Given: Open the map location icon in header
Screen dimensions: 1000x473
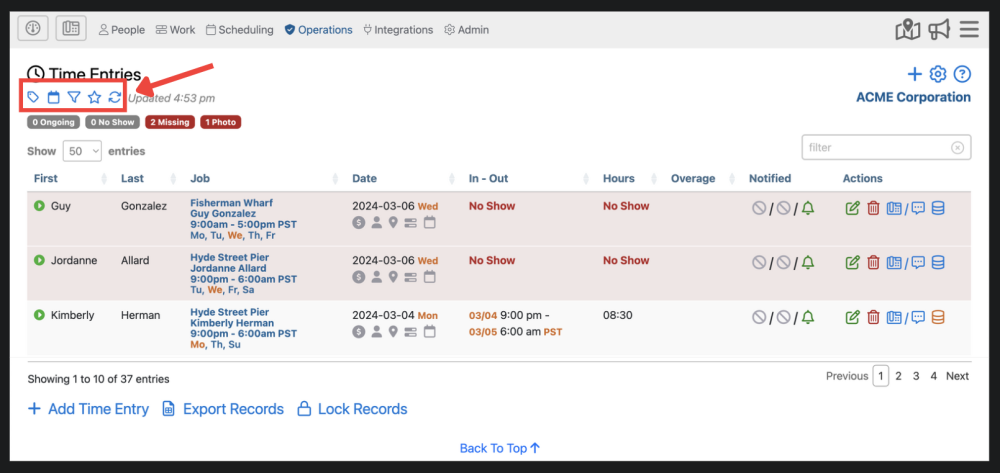Looking at the screenshot, I should pos(907,30).
